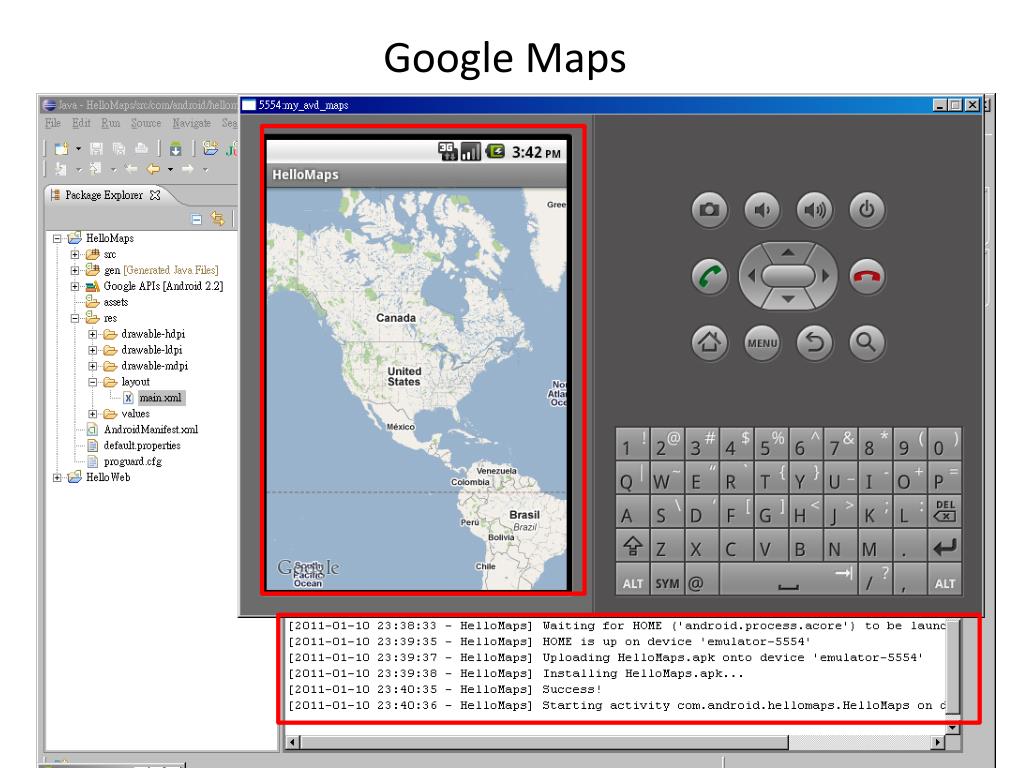
Task: Click the spacebar on emulator keyboard
Action: coord(788,580)
